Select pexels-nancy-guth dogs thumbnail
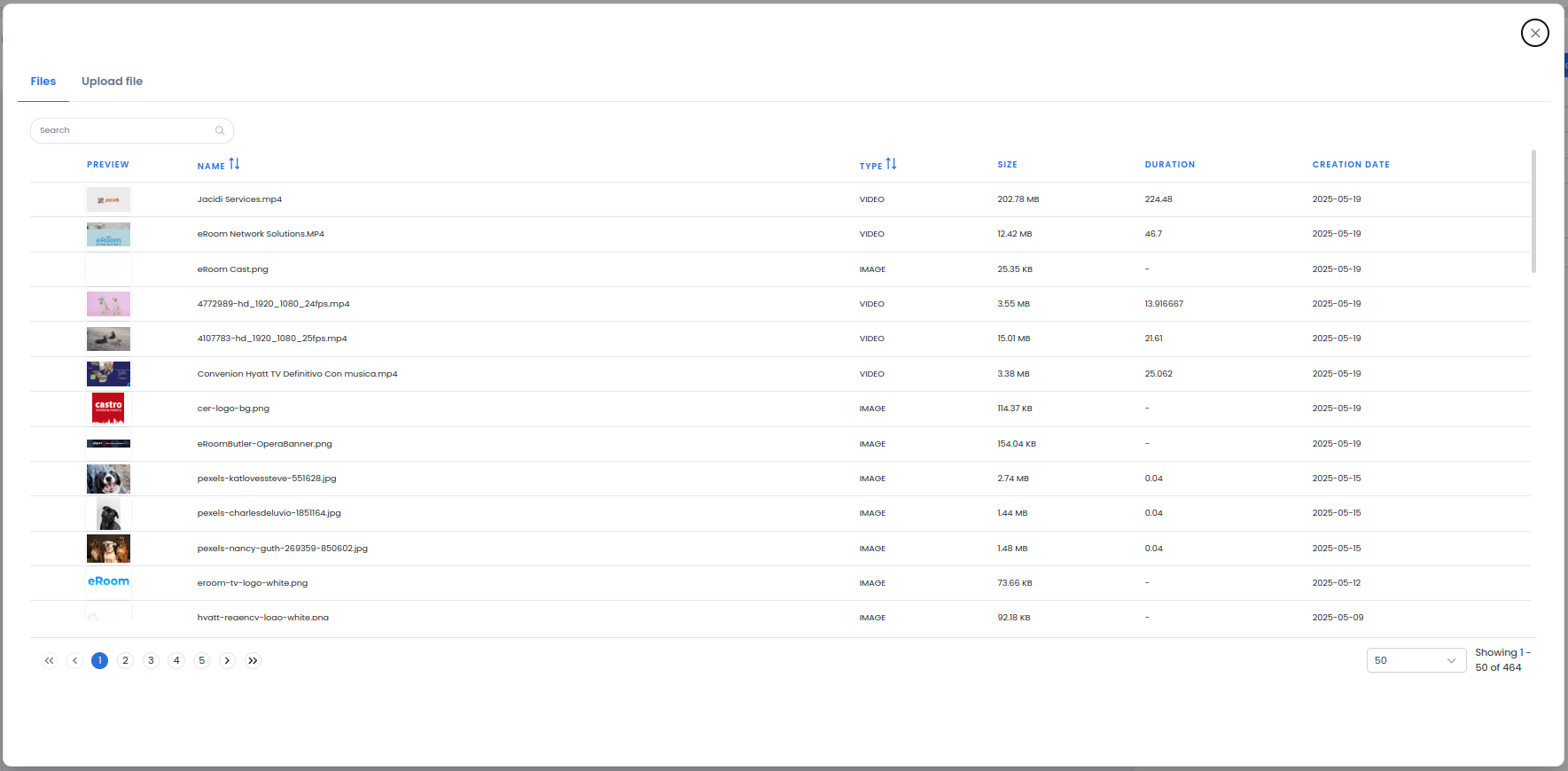The height and width of the screenshot is (771, 1568). 108,549
